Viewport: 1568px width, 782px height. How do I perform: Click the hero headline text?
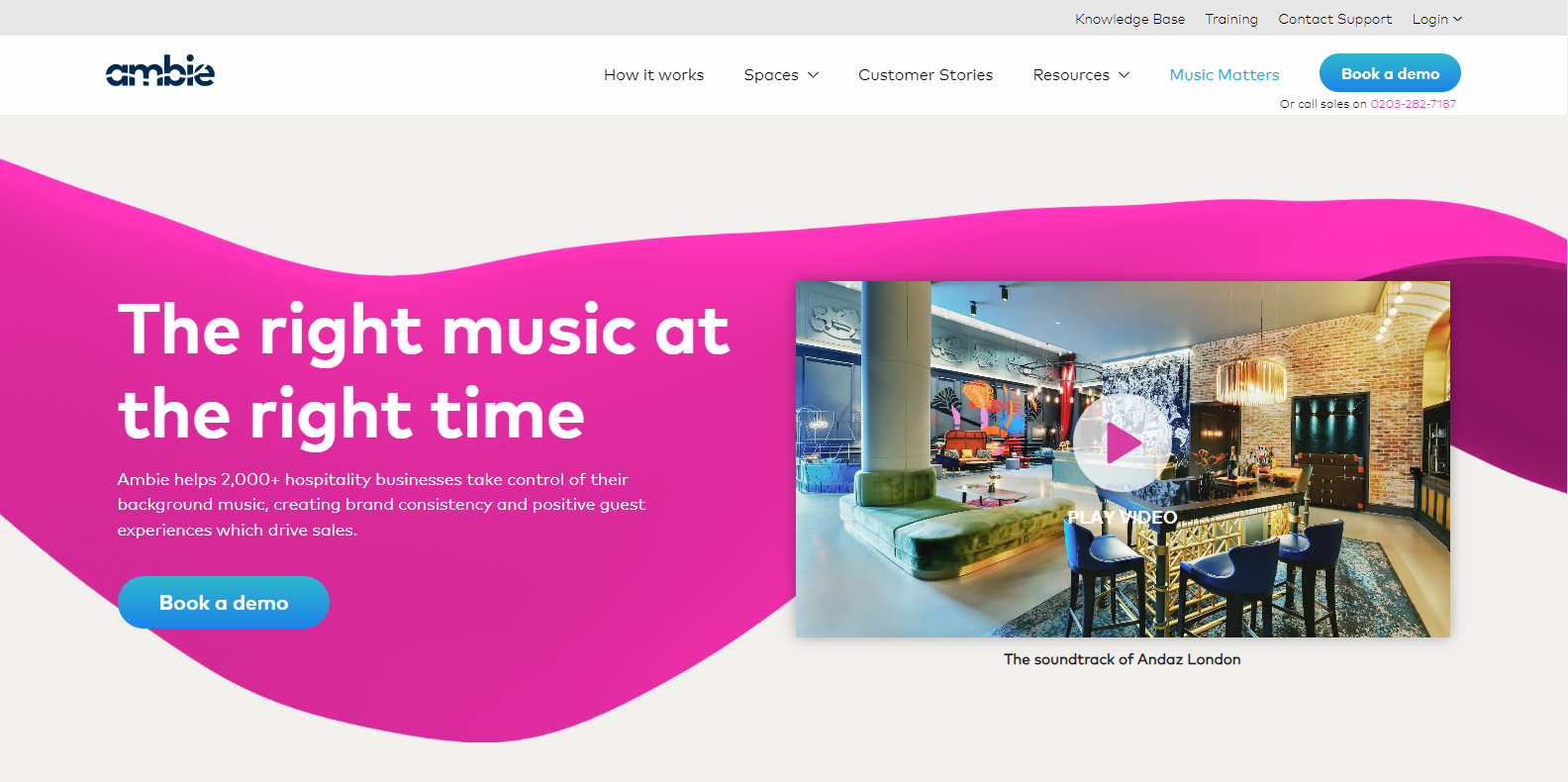tap(424, 371)
